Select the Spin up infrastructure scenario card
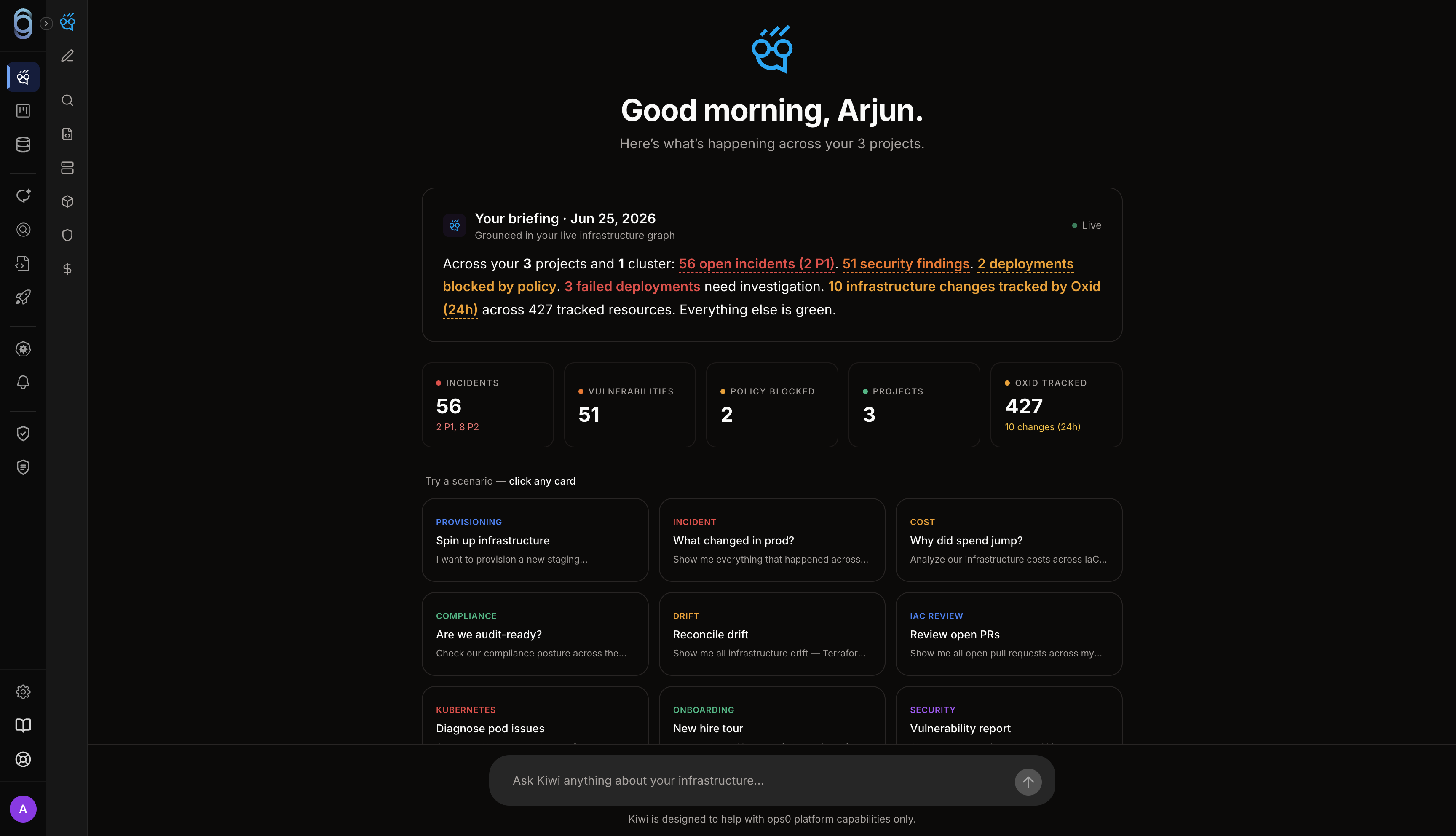 tap(535, 540)
